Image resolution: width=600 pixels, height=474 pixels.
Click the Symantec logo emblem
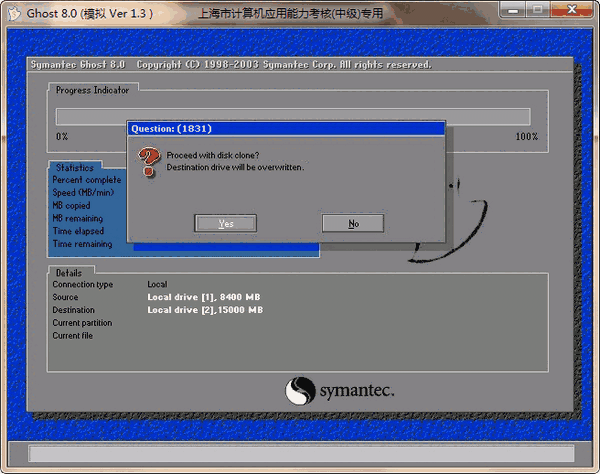pos(302,390)
